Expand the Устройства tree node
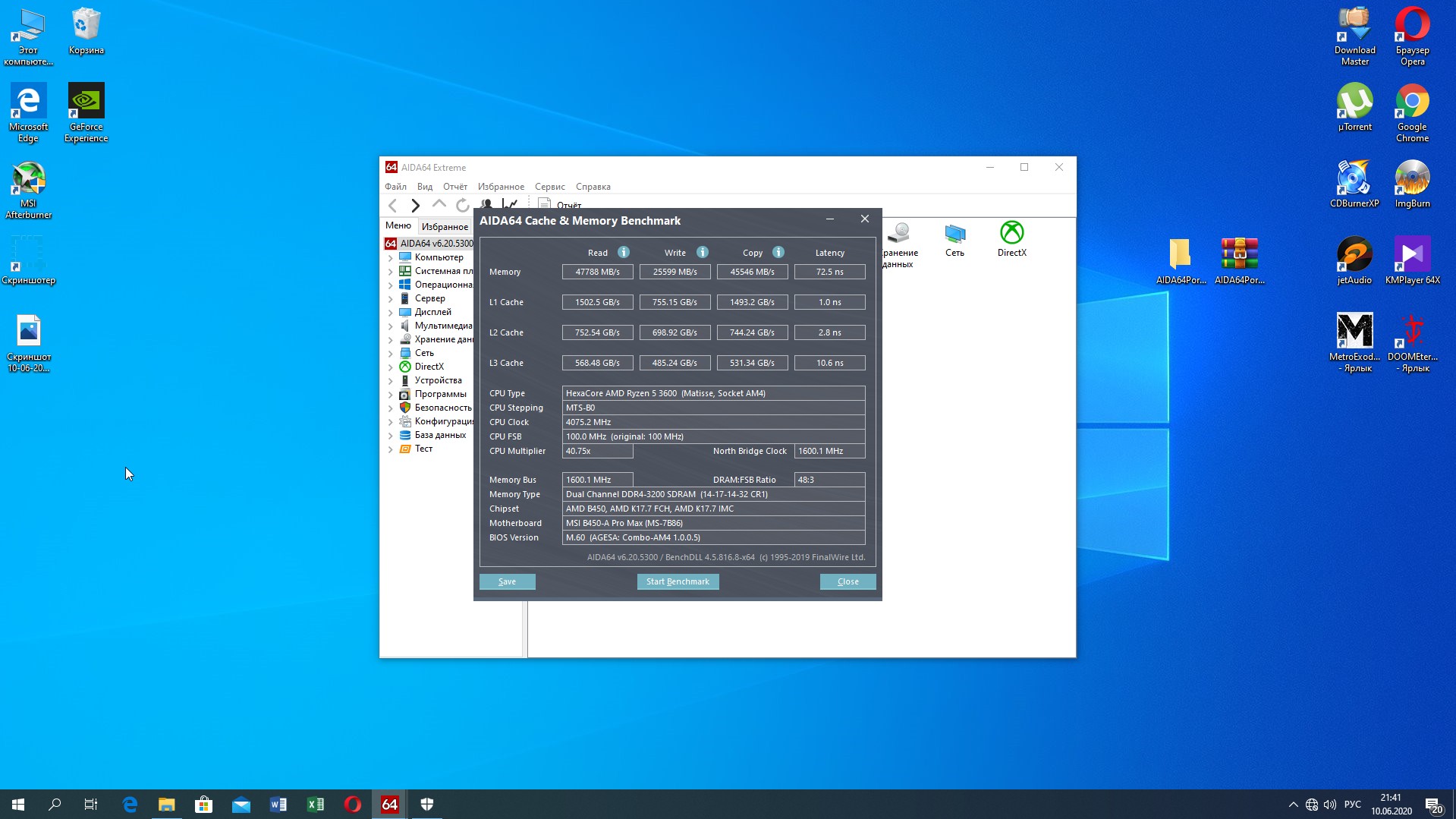 (391, 381)
